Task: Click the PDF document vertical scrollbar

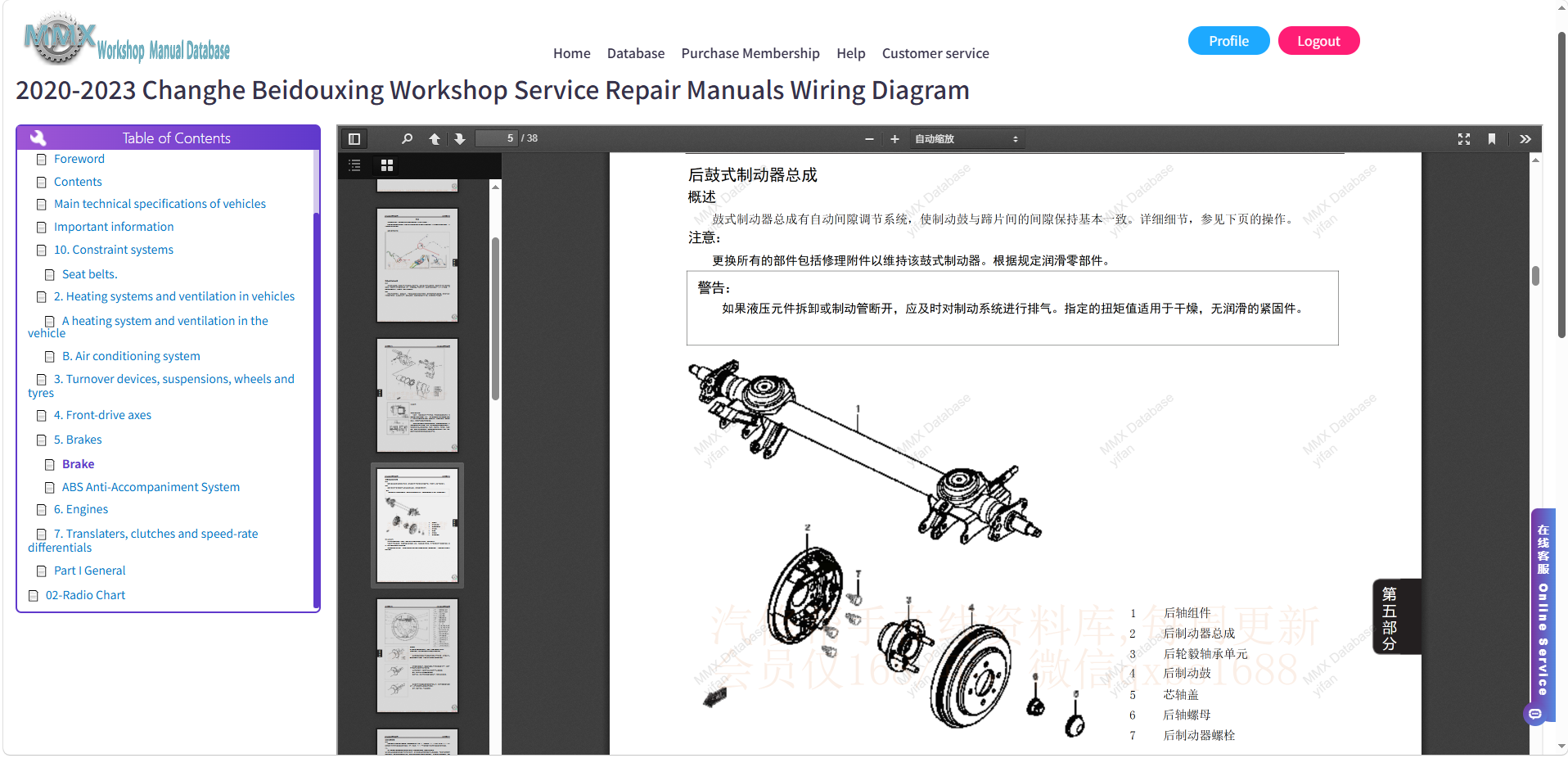Action: click(1536, 276)
